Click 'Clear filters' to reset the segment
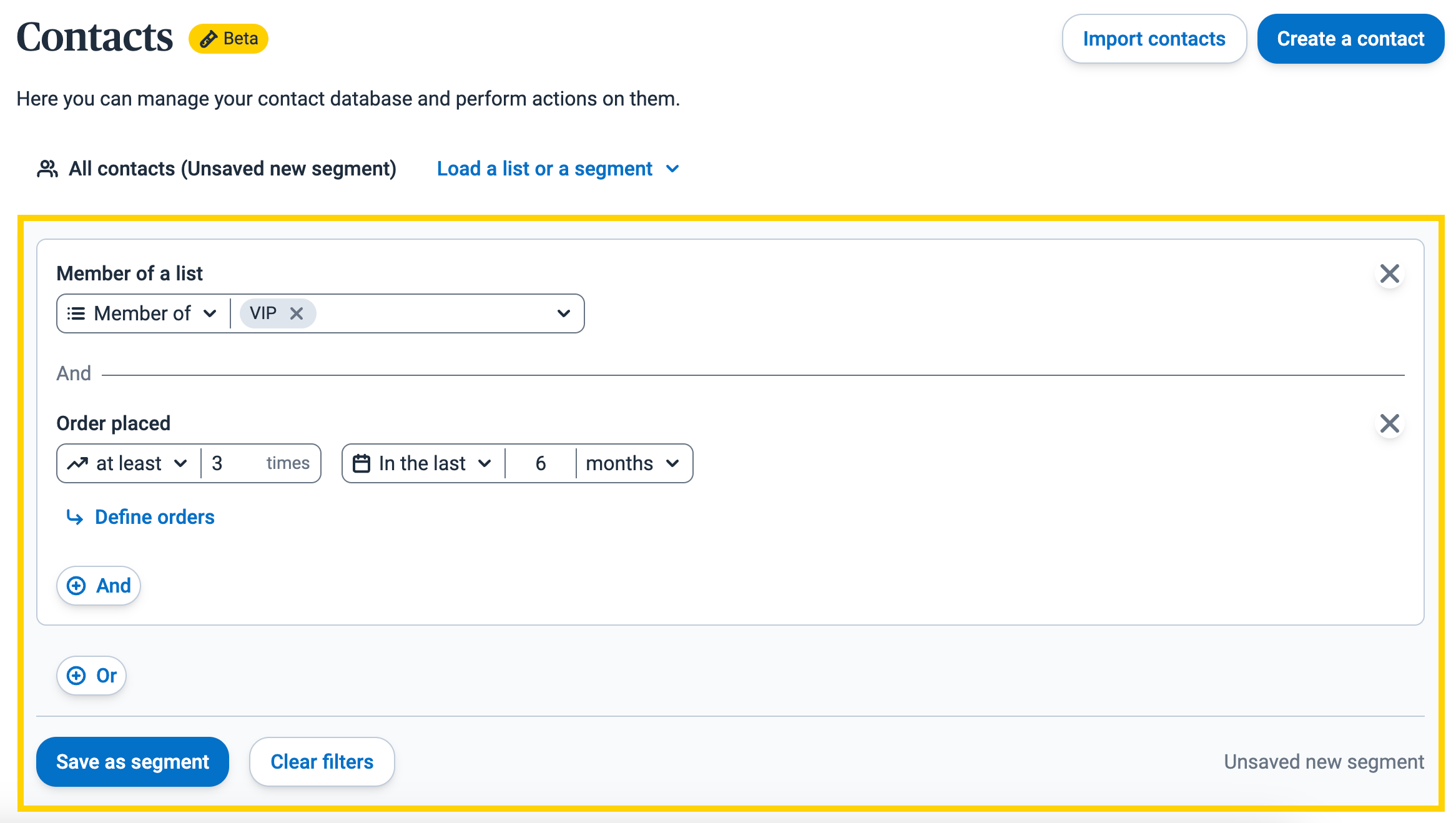 pos(322,761)
